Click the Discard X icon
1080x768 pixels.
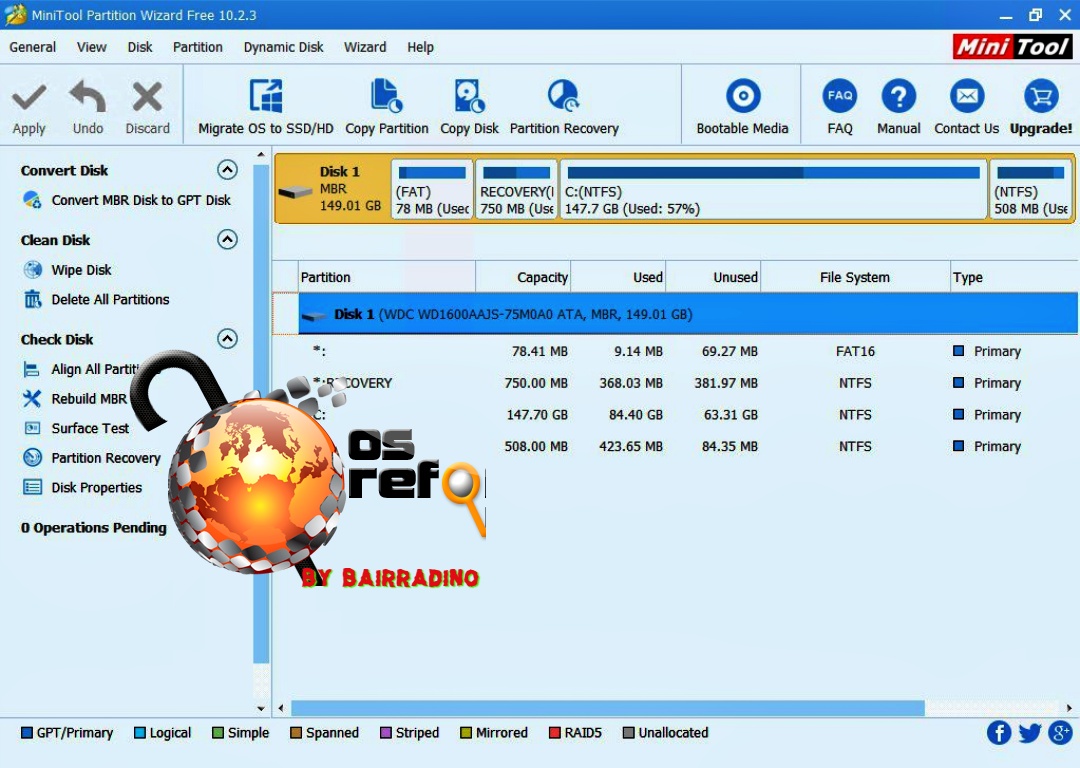tap(147, 97)
